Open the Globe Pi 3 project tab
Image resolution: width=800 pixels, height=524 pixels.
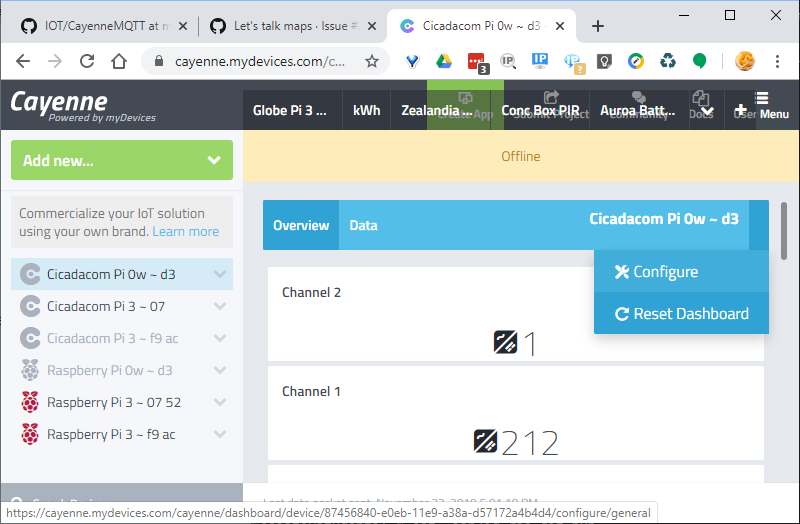[292, 110]
